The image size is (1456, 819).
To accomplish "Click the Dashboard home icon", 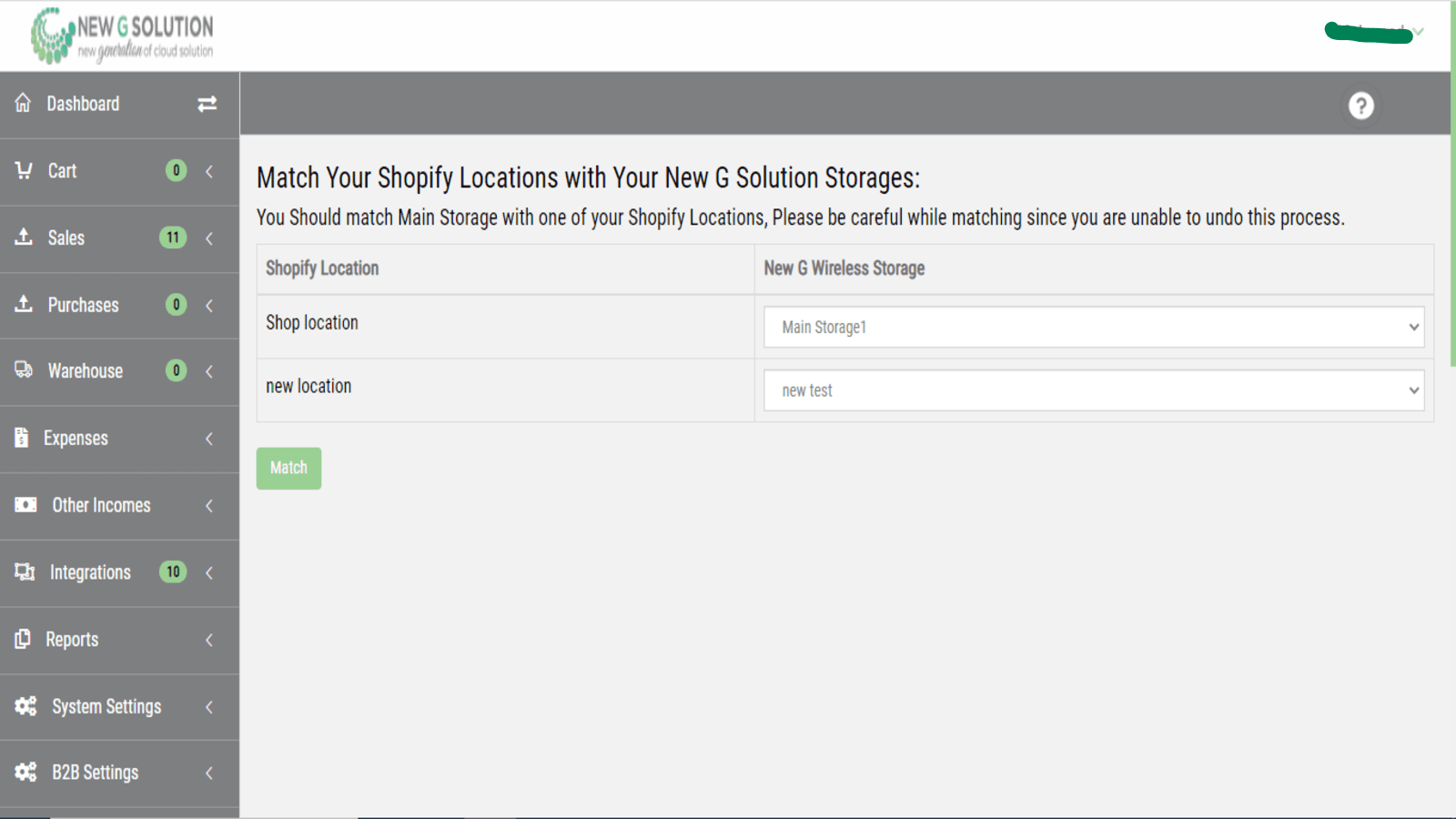I will 23,103.
